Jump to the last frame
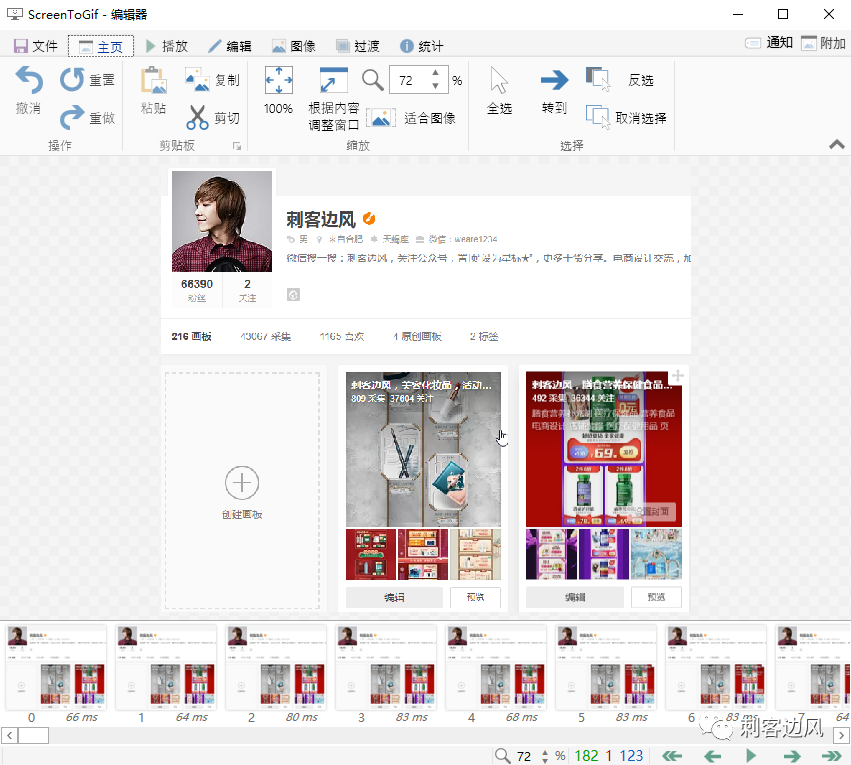851x765 pixels. (831, 756)
